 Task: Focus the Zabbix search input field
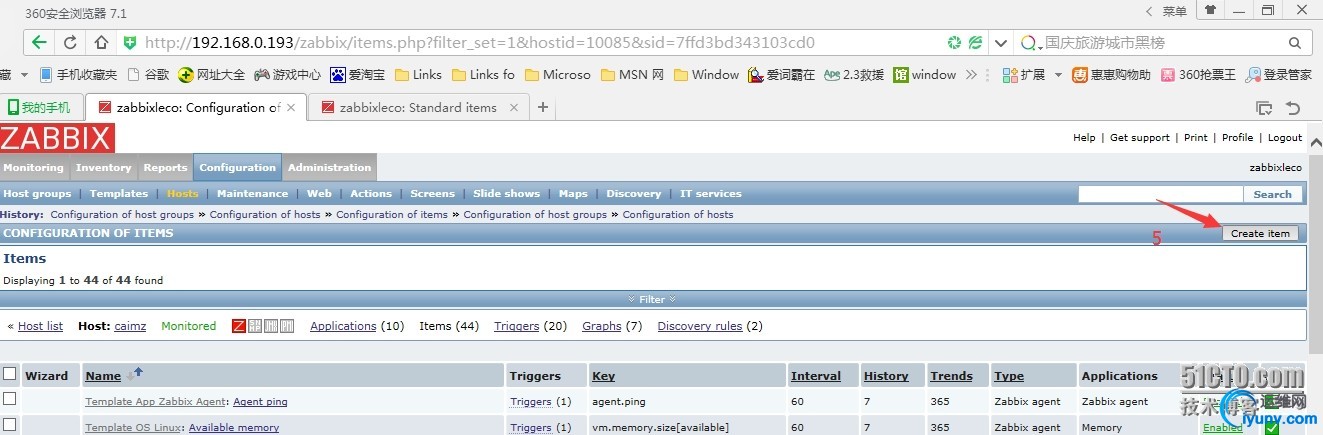1161,194
